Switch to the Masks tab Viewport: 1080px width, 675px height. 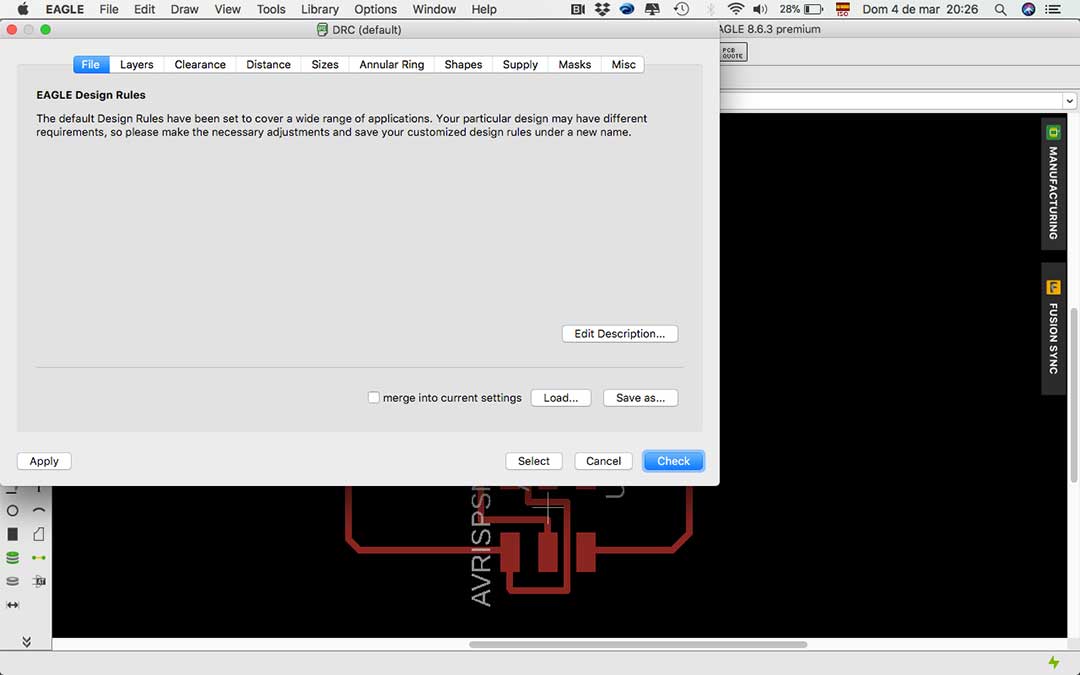[574, 64]
